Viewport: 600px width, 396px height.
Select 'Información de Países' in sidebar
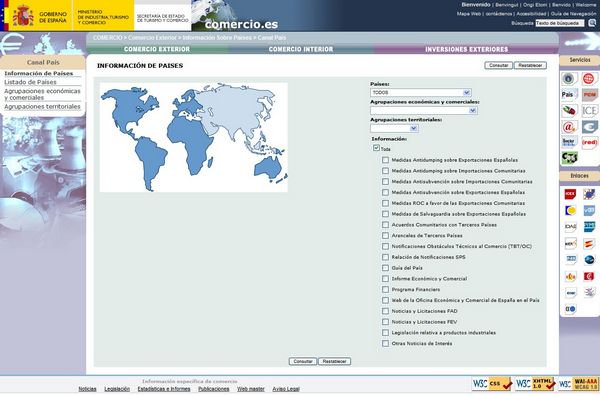[x=39, y=73]
